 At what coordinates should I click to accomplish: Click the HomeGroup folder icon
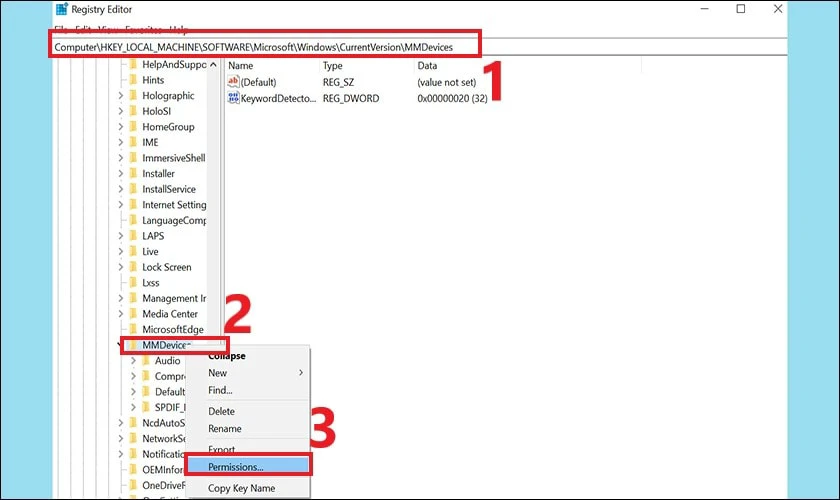click(133, 126)
